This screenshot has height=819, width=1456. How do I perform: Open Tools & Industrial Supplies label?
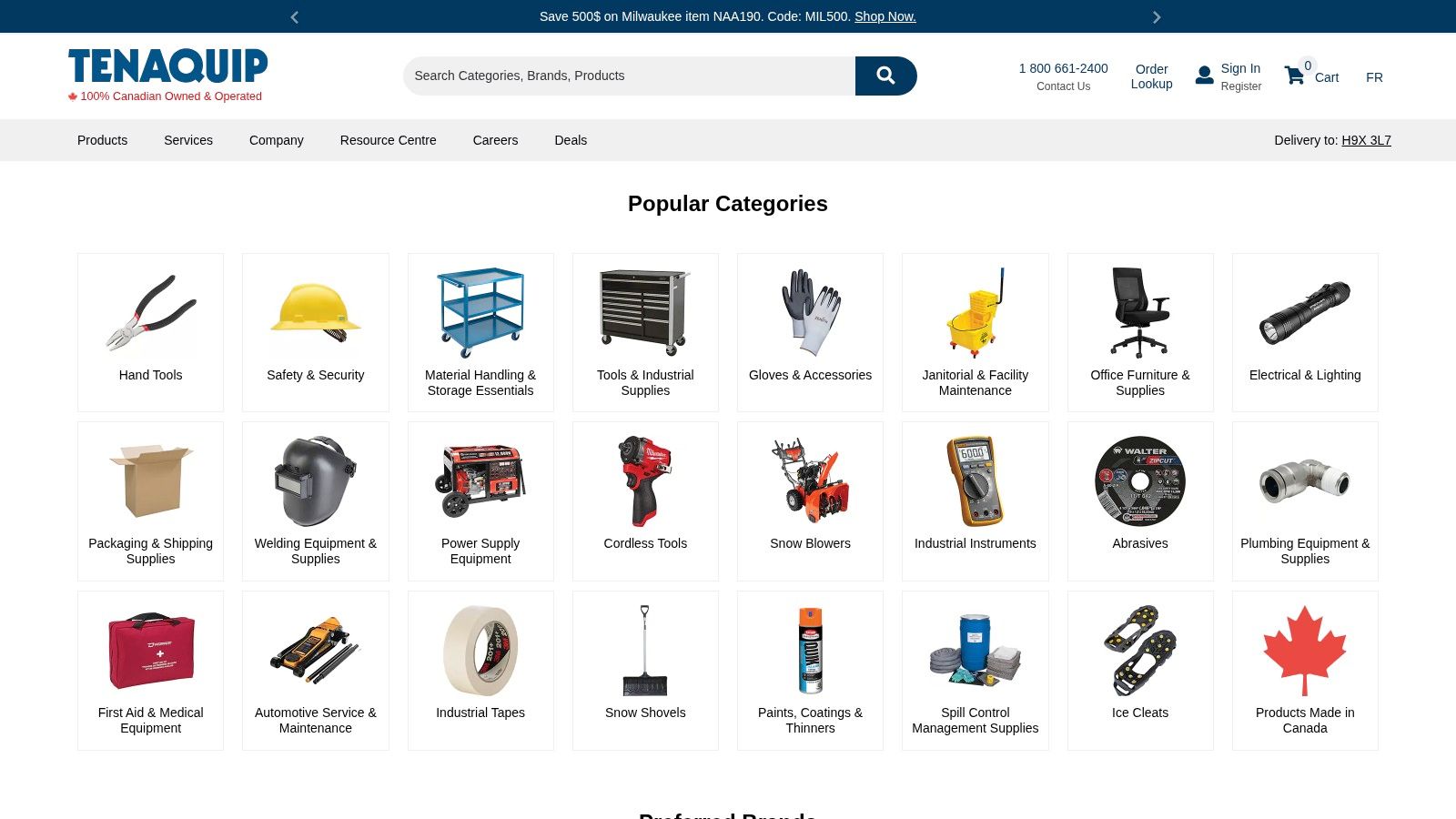click(x=645, y=382)
